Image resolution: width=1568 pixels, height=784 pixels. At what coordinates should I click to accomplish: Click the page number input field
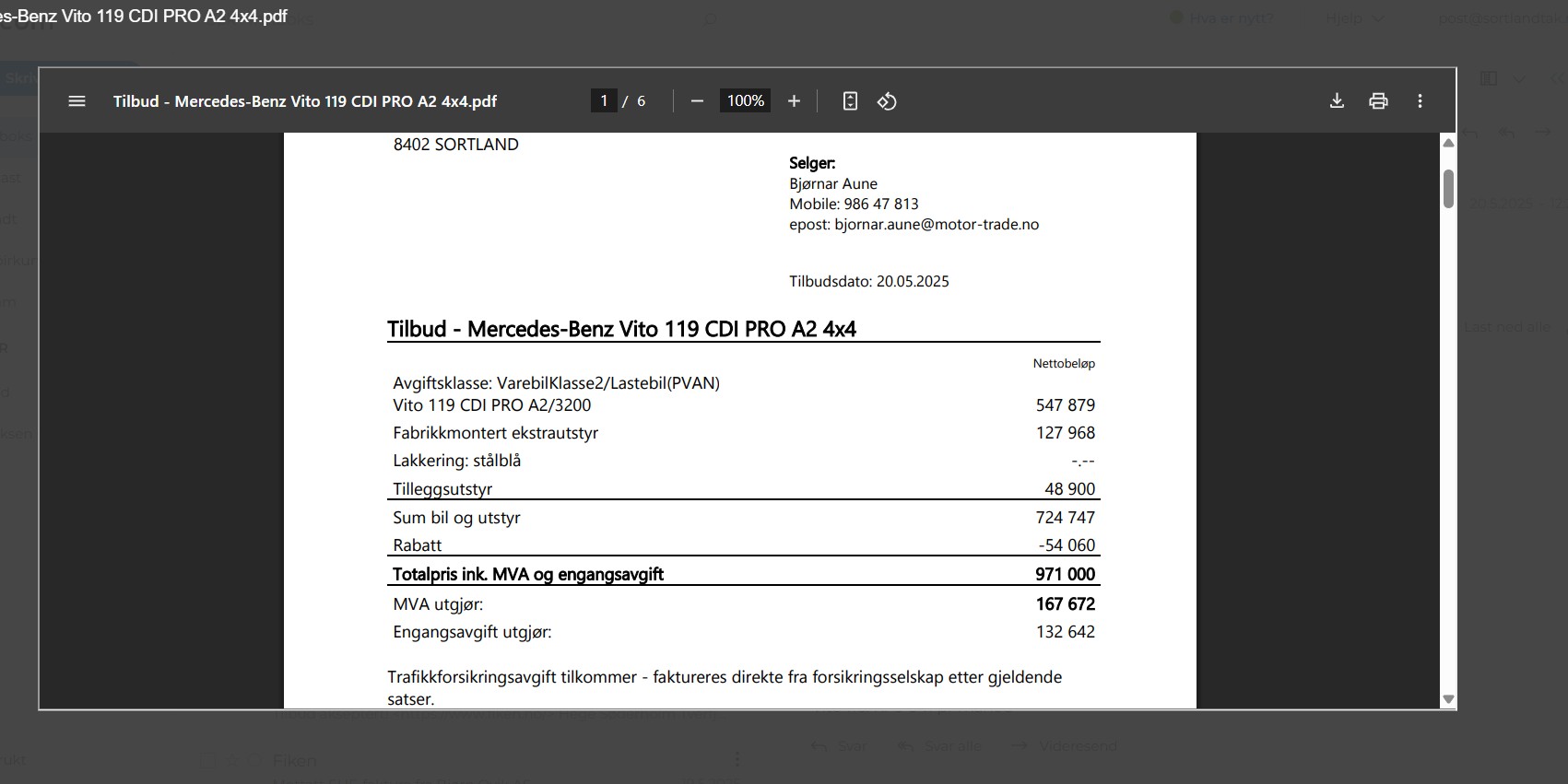point(604,101)
